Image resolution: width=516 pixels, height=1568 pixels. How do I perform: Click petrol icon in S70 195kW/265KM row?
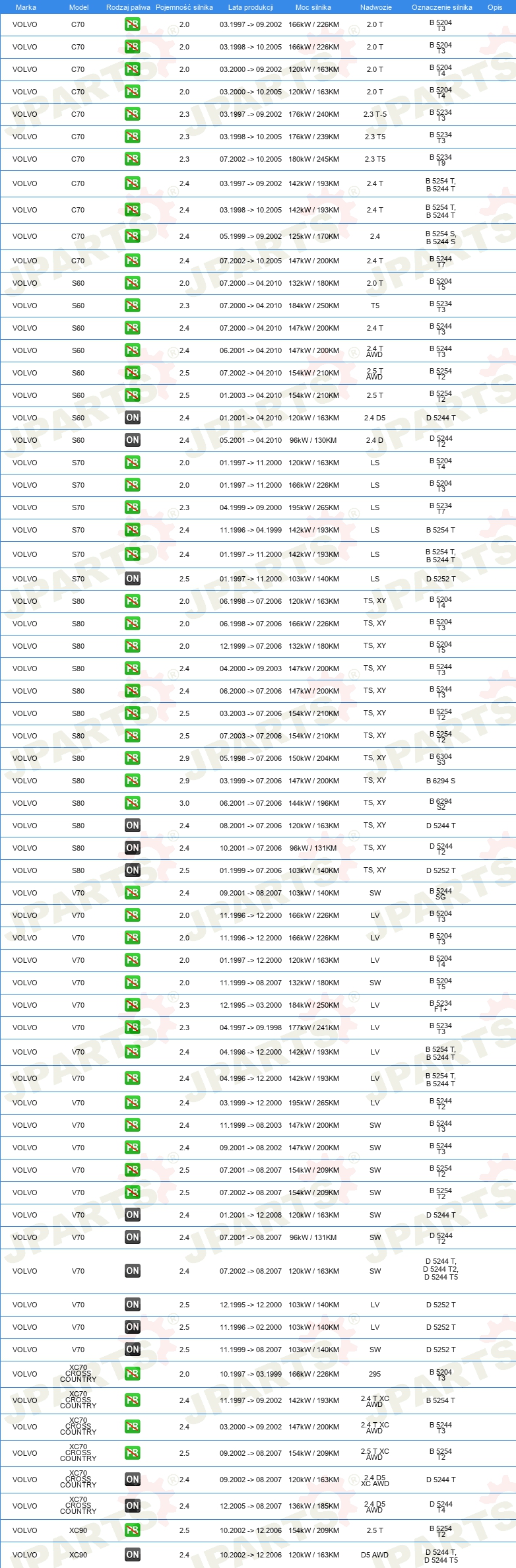click(x=132, y=507)
